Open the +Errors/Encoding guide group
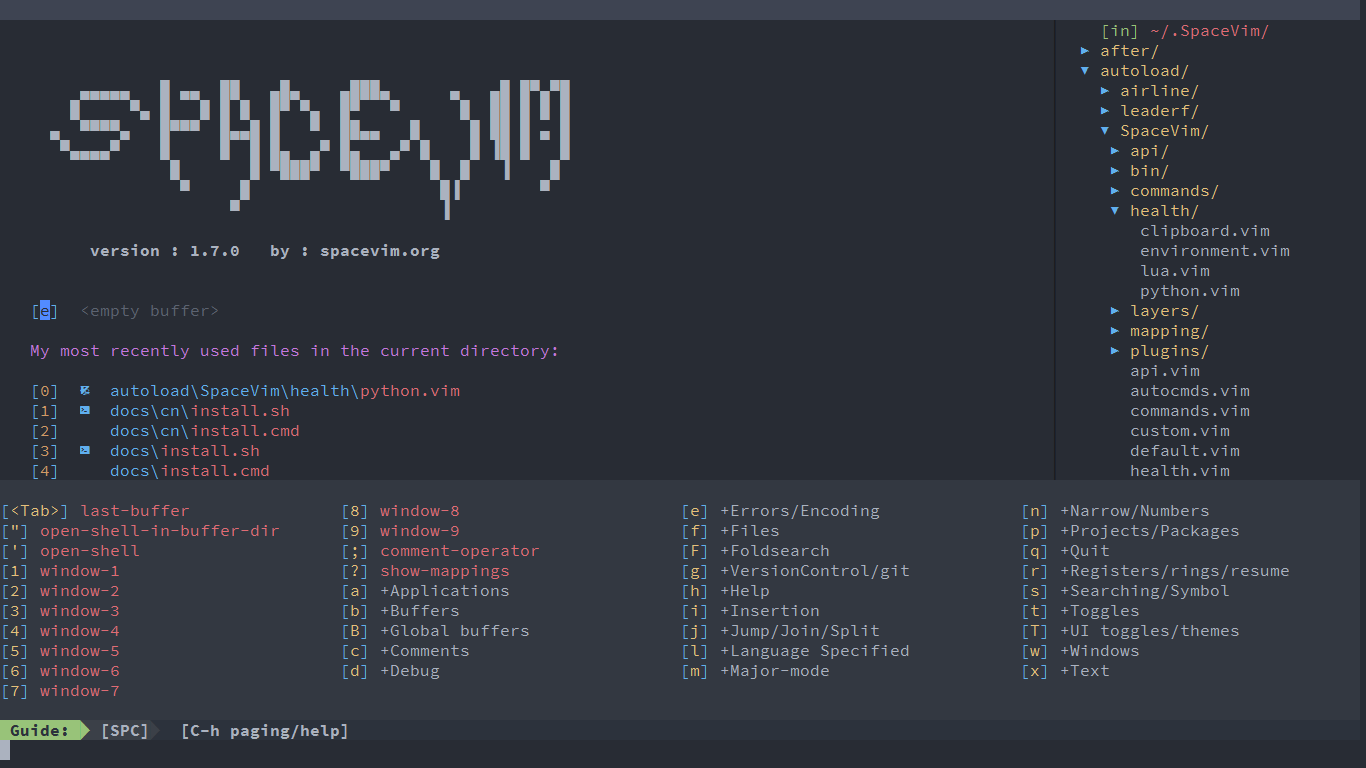This screenshot has height=768, width=1366. pyautogui.click(x=800, y=511)
